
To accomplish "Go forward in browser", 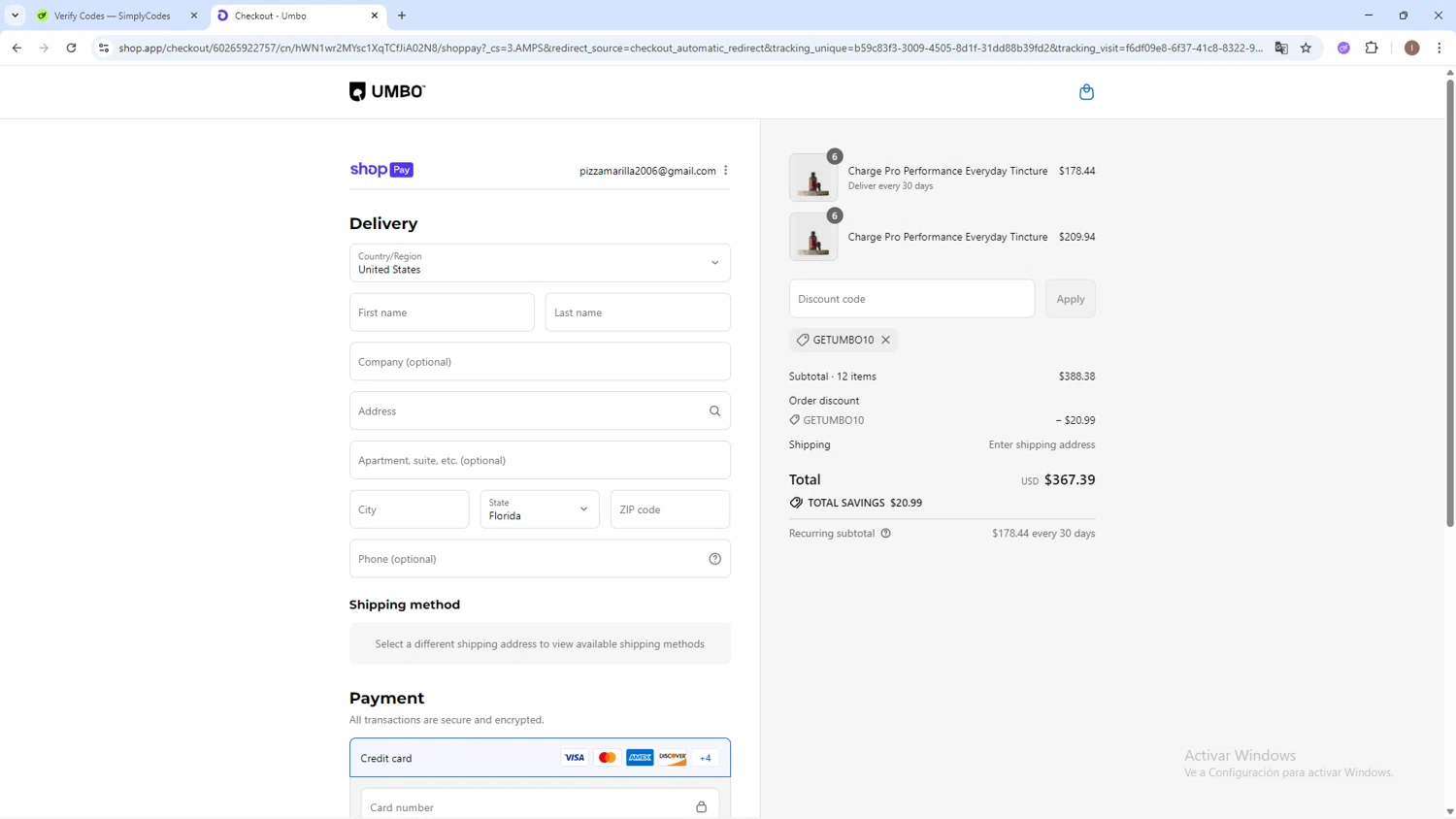I will [x=44, y=48].
